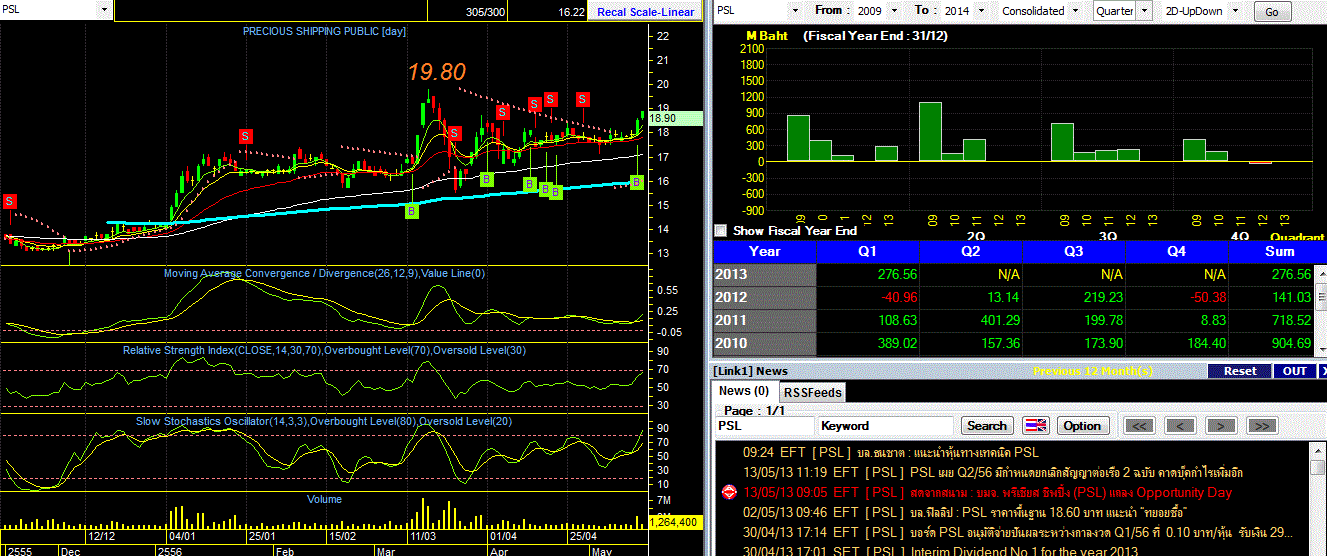Click the Moving Average Convergence / Divergence label
This screenshot has width=1327, height=556.
[x=325, y=273]
